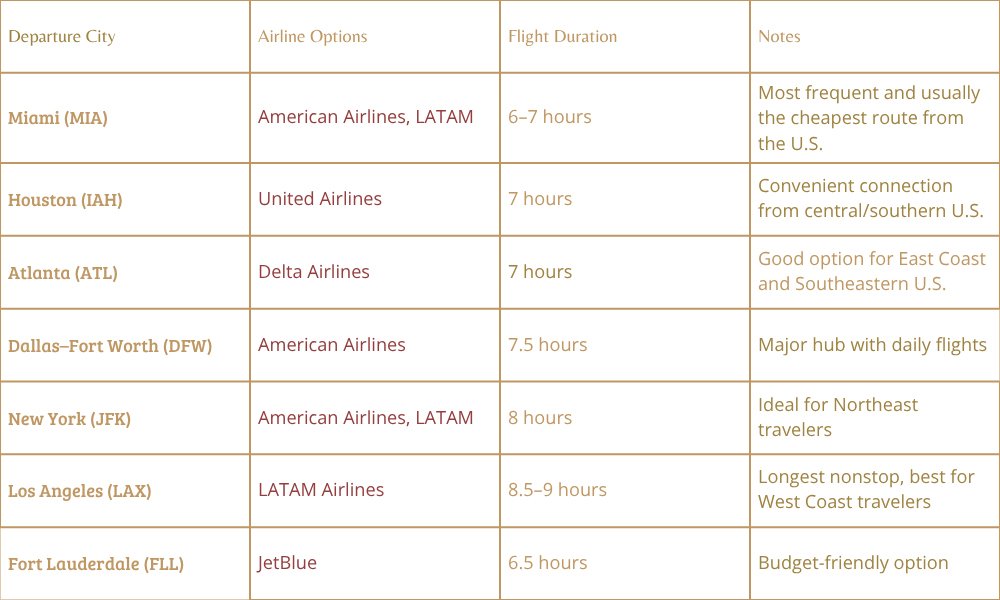Click the Delta Airlines cell
This screenshot has height=600, width=1000.
(x=314, y=272)
